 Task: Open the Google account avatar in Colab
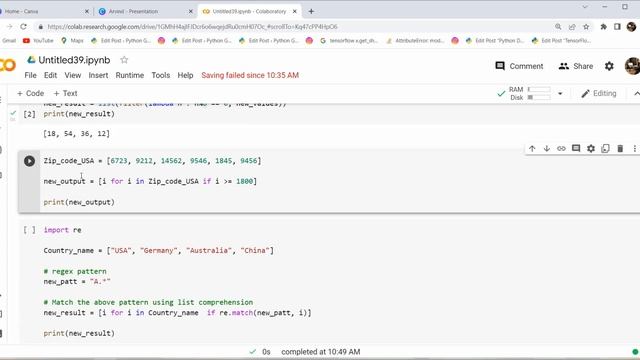coord(632,66)
